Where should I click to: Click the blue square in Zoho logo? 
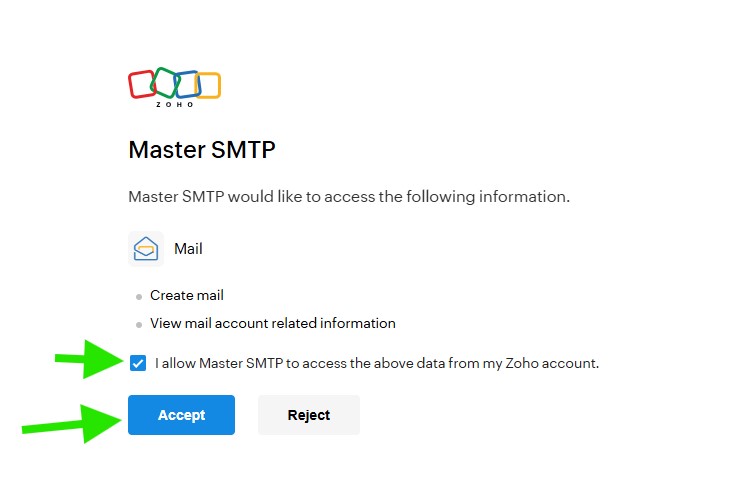tap(187, 84)
